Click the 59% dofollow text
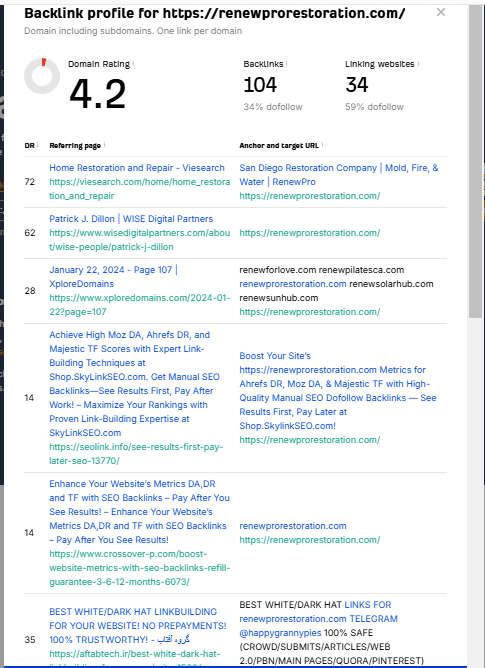Screen dimensions: 485x668 [x=374, y=107]
